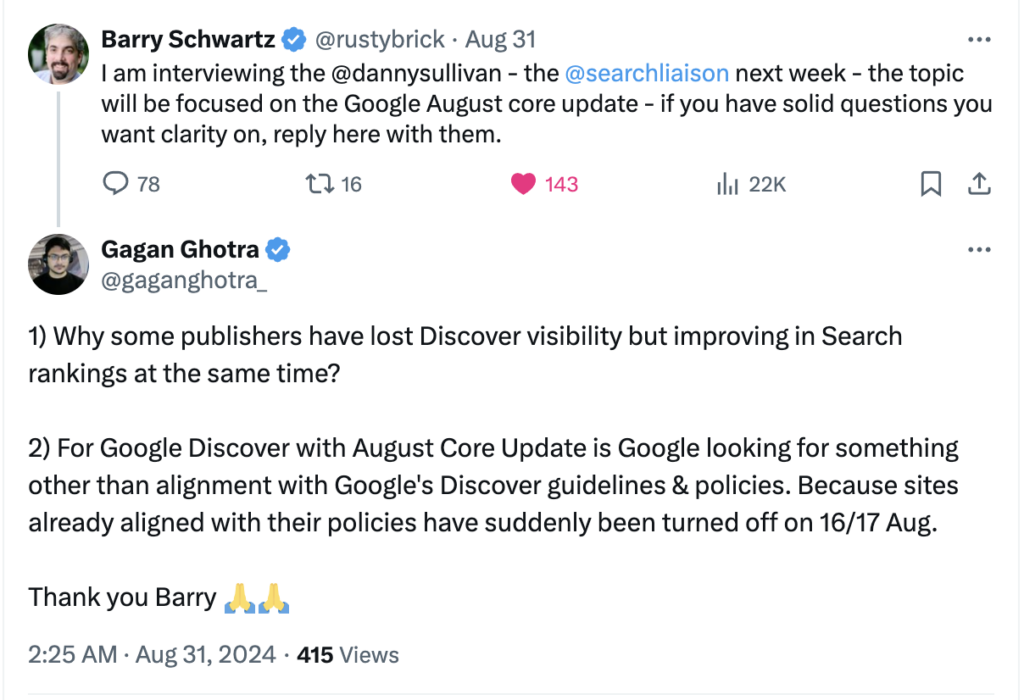Open the @searchliaison mention link
This screenshot has height=700, width=1024.
pyautogui.click(x=646, y=73)
